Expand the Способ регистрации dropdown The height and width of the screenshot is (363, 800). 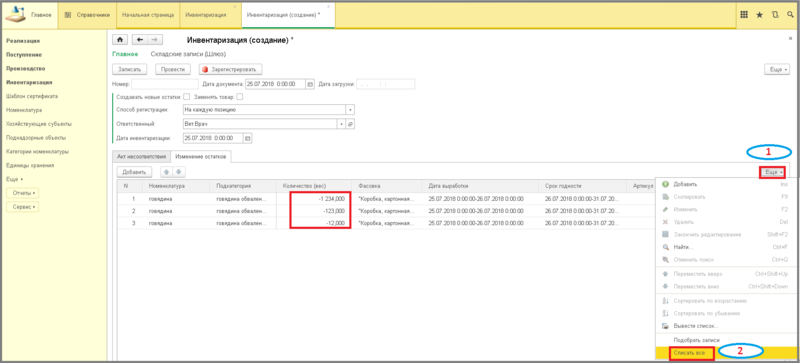coord(350,109)
